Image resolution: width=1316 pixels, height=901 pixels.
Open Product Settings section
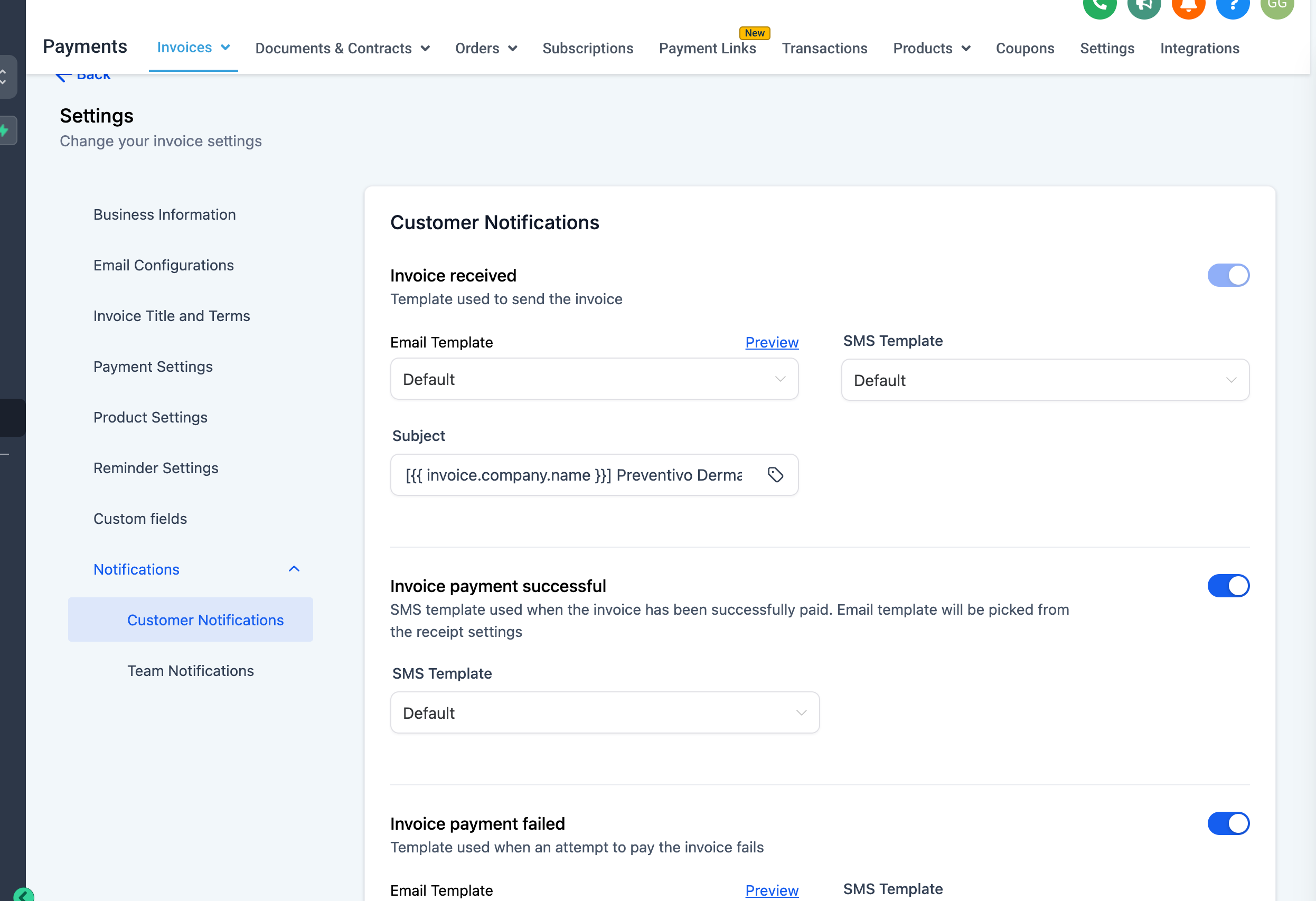[150, 417]
